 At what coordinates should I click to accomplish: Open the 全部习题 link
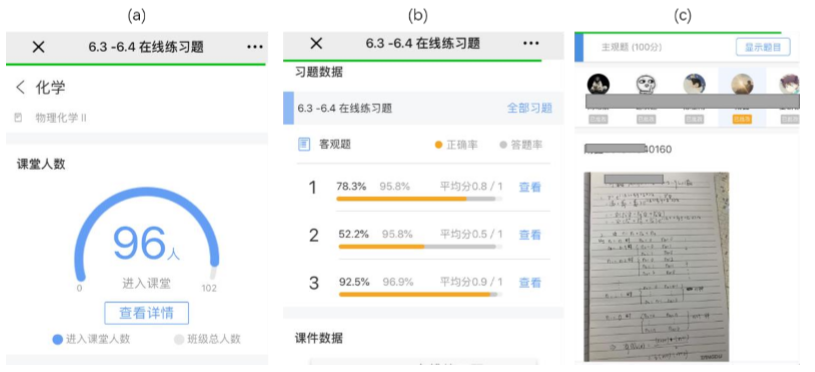tap(530, 108)
